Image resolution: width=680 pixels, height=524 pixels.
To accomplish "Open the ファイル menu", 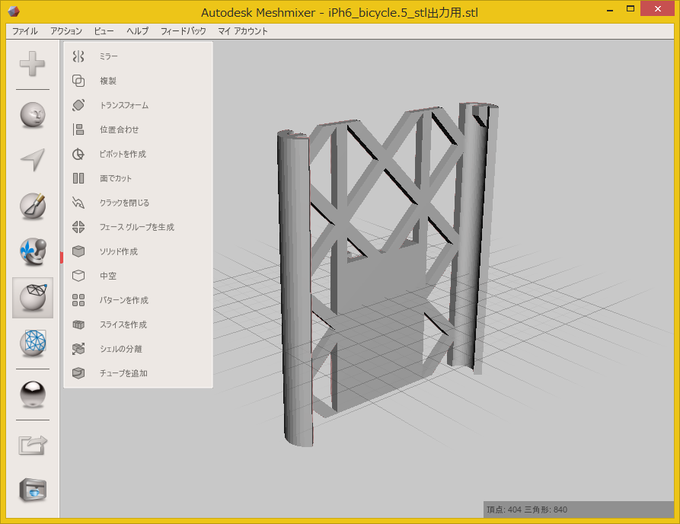I will click(x=25, y=31).
